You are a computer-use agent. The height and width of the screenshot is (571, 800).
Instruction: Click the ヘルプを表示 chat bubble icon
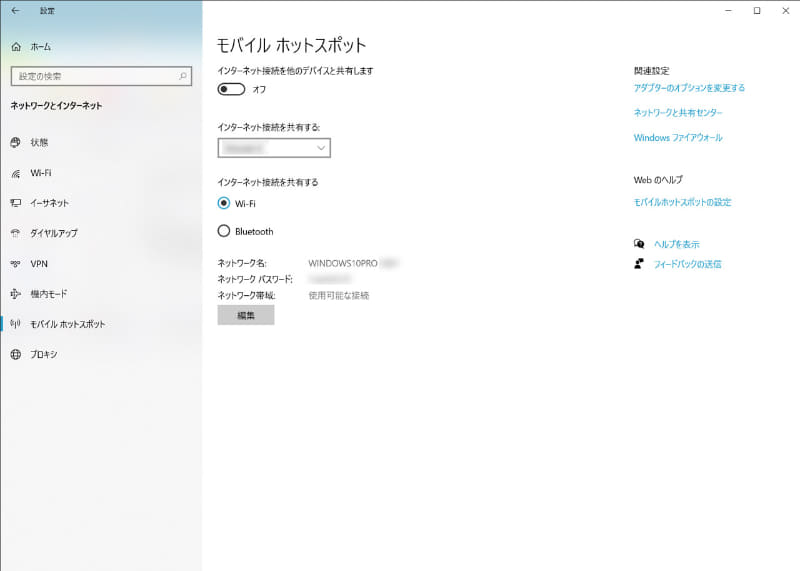[639, 244]
